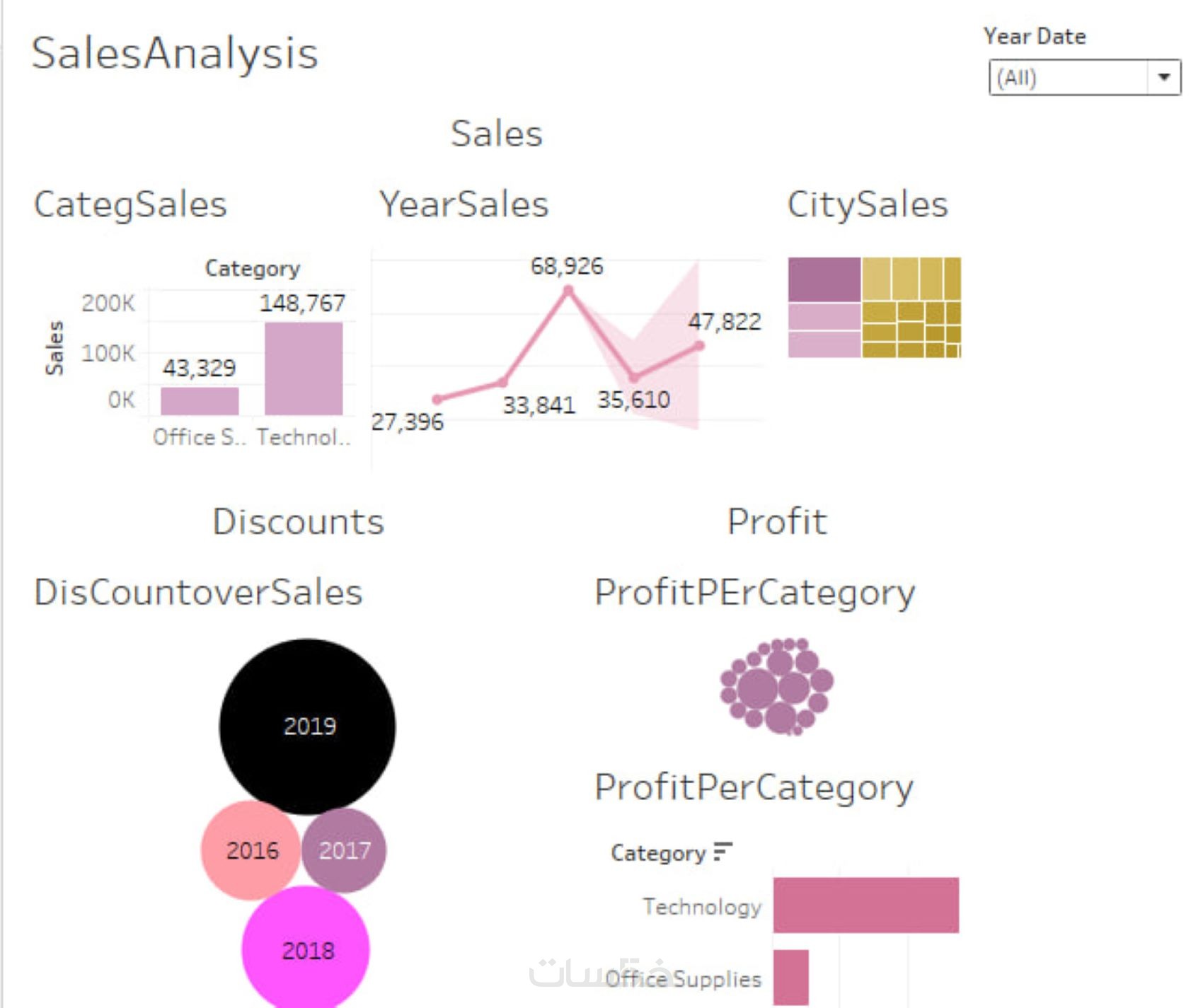Open the Year Date filter dropdown arrow
This screenshot has height=1008, width=1203.
[x=1163, y=77]
